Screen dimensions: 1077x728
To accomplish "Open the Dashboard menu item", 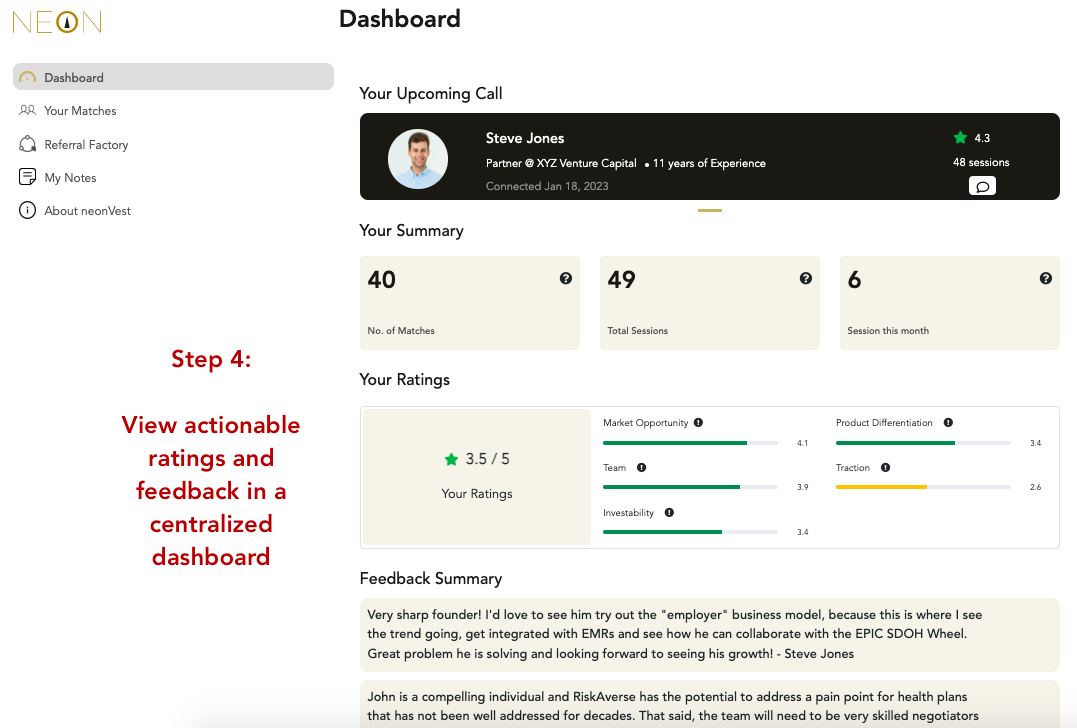I will (173, 77).
